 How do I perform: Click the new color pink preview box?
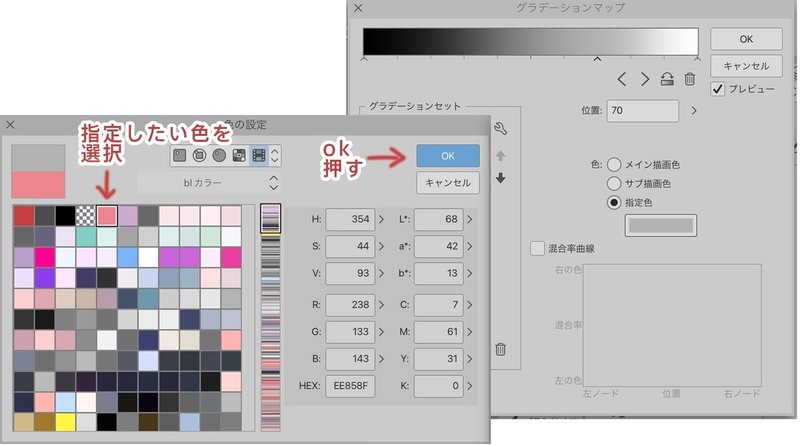tap(38, 184)
